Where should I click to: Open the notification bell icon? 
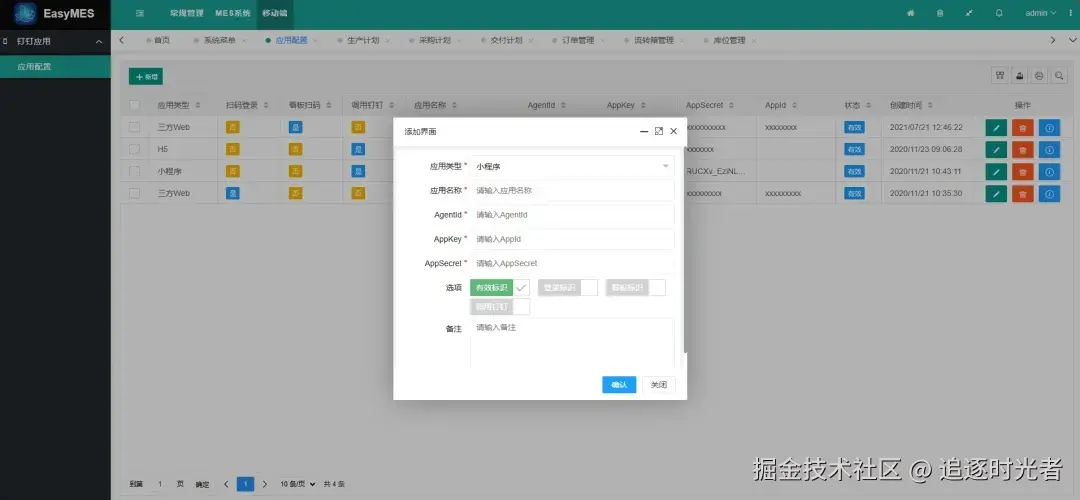point(999,13)
